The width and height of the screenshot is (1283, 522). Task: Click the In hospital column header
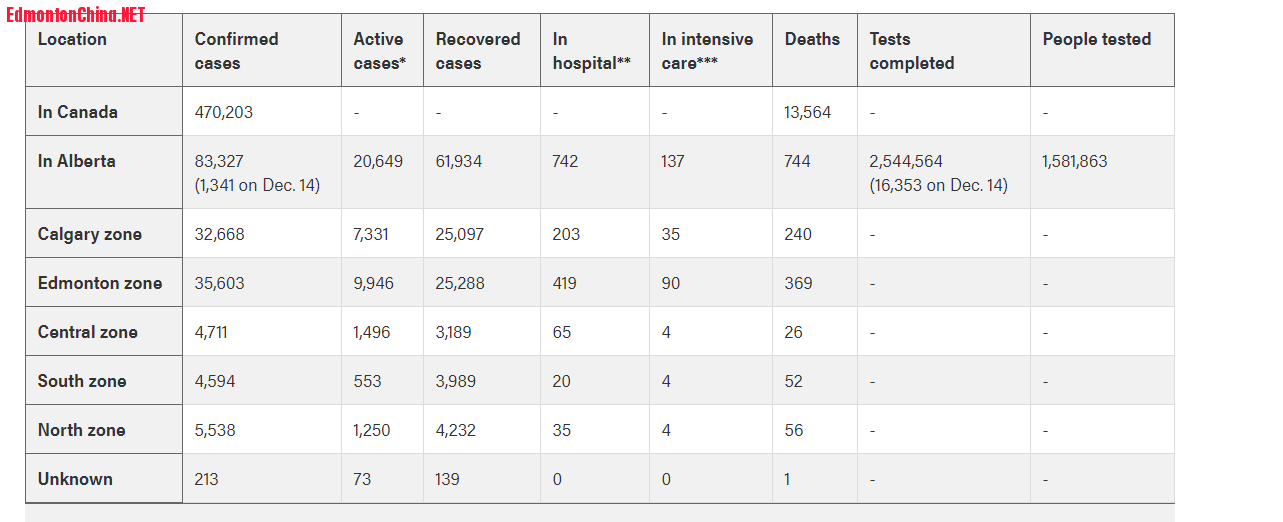pos(591,51)
